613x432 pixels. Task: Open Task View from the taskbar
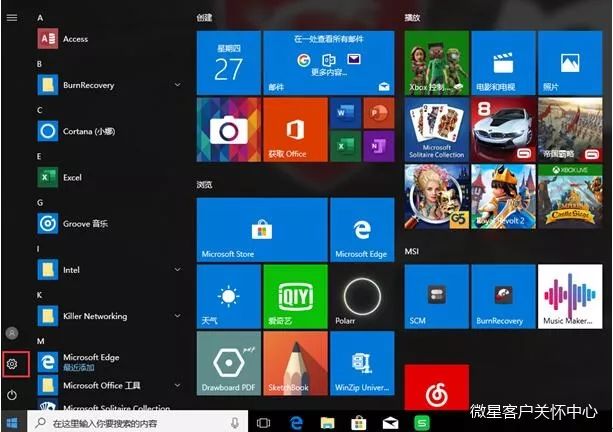(x=263, y=423)
